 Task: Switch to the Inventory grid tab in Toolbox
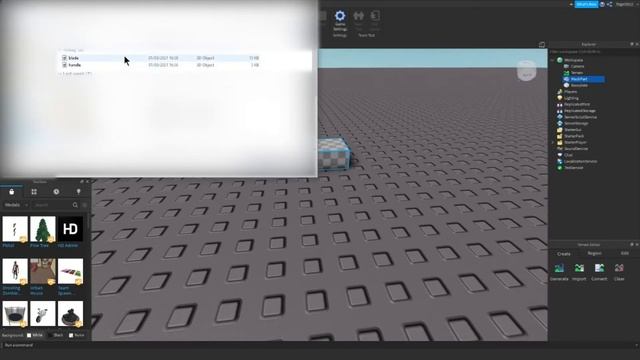click(x=34, y=191)
